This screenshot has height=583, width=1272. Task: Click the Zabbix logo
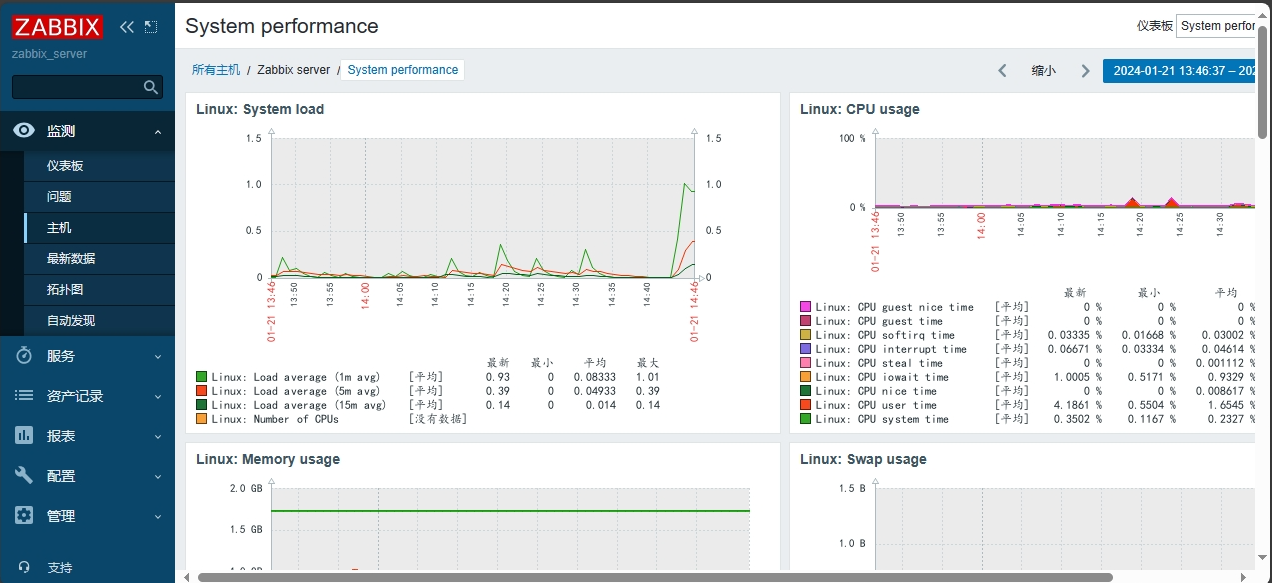click(59, 28)
